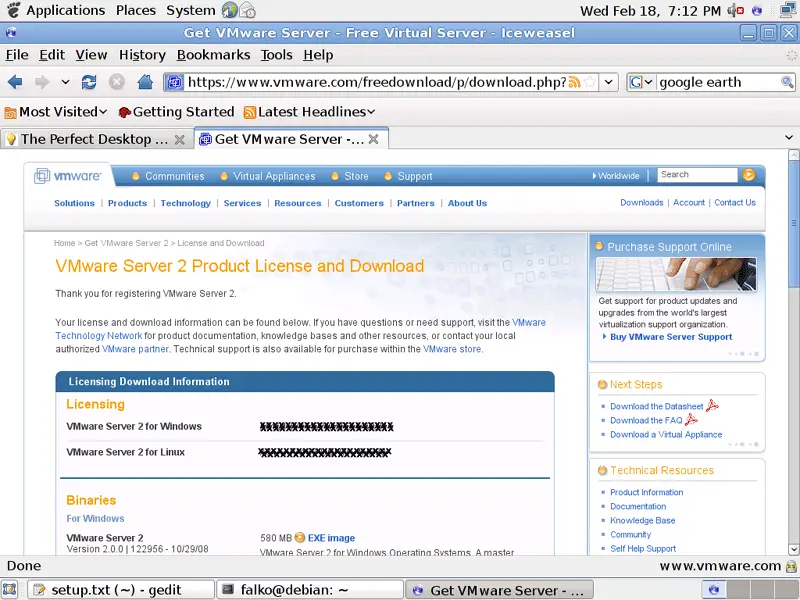Open the Edit menu
800x600 pixels.
pyautogui.click(x=52, y=55)
